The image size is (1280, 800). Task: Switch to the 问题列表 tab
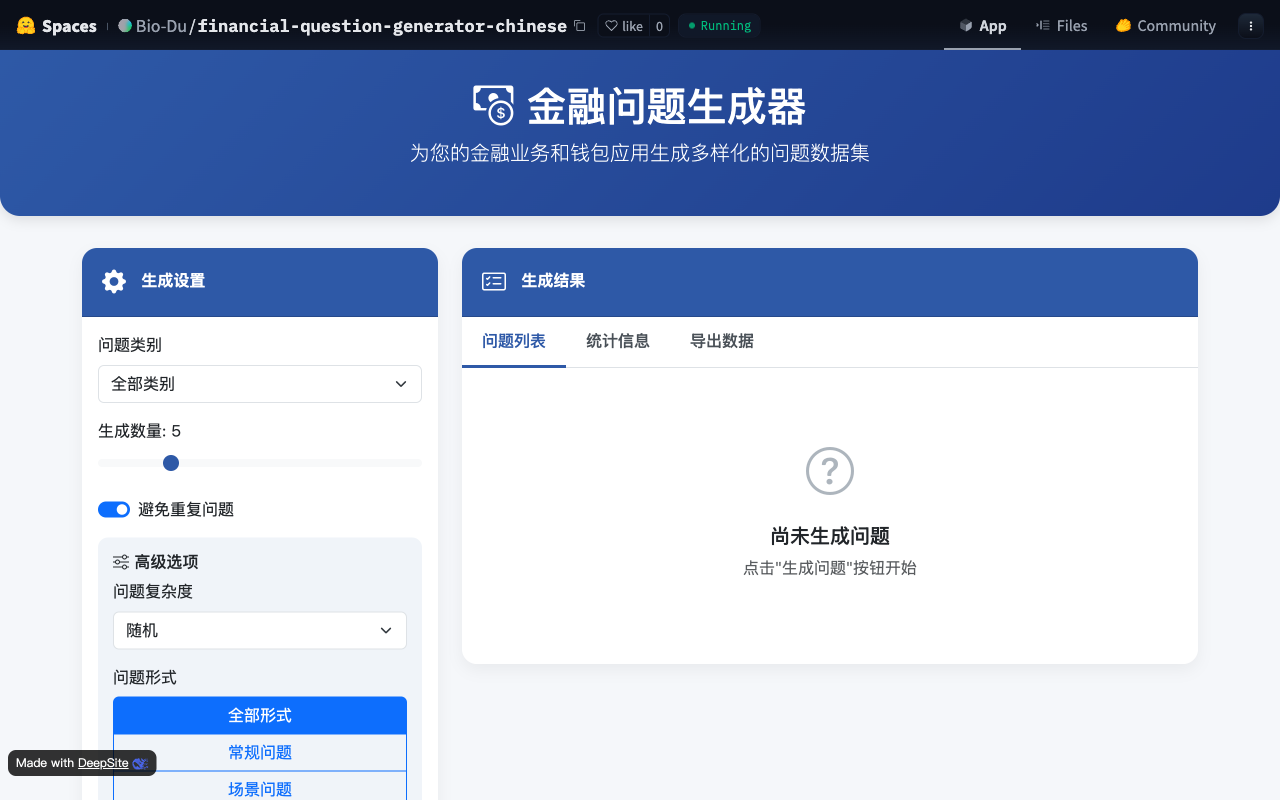point(514,342)
